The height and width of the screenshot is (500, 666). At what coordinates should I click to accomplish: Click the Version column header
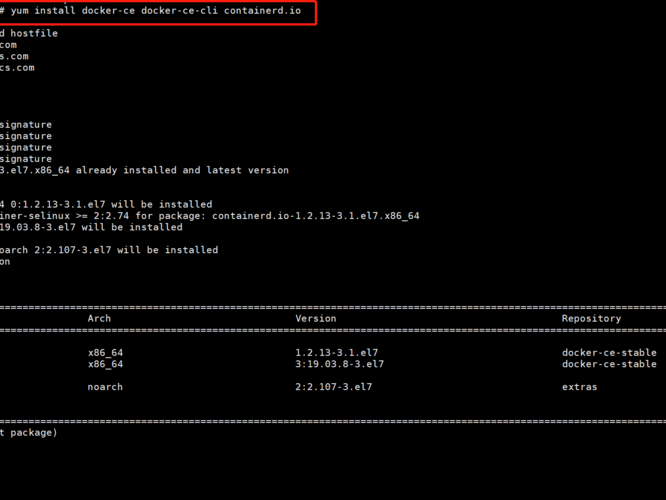(x=316, y=319)
